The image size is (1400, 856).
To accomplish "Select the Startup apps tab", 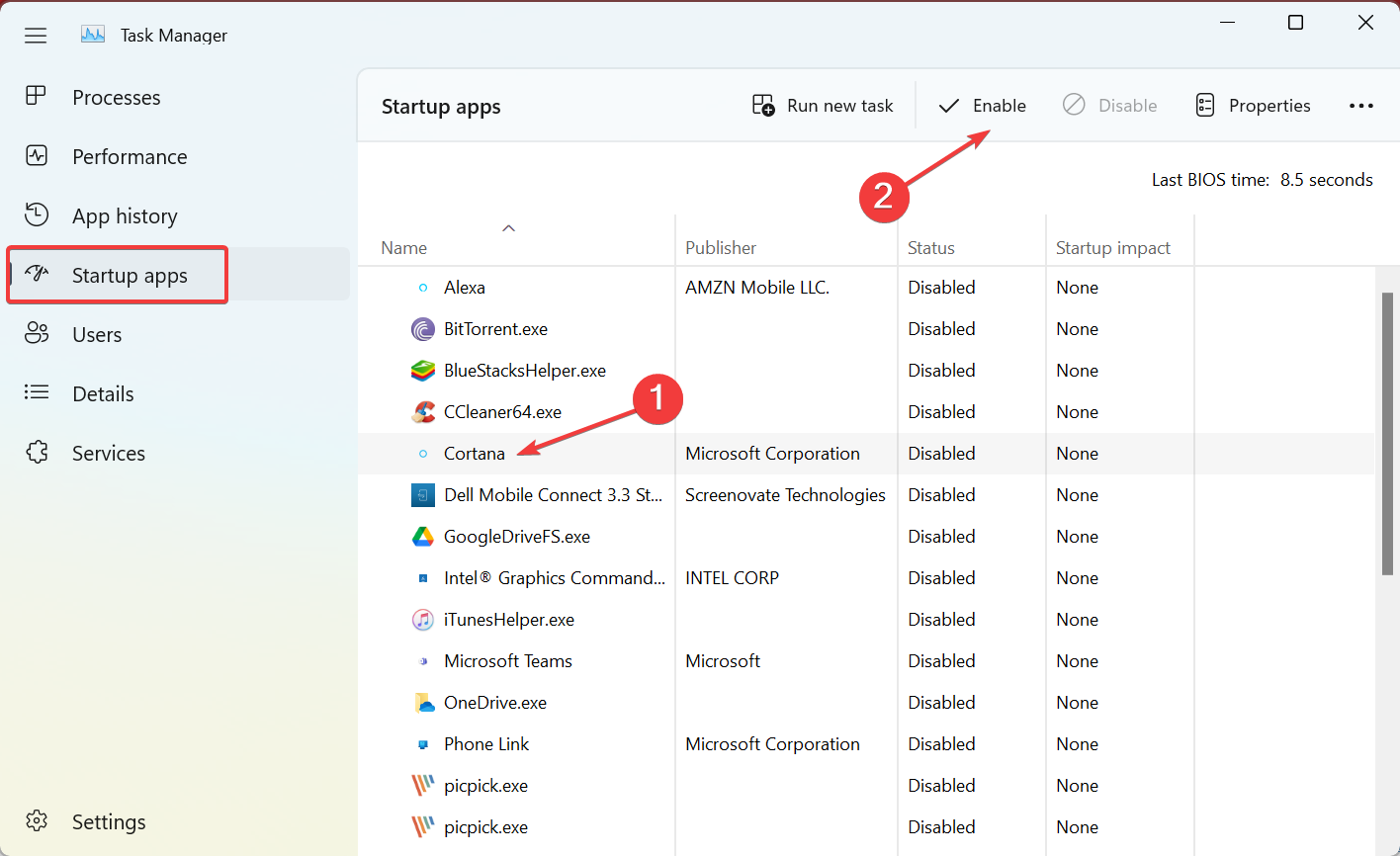I will coord(130,275).
